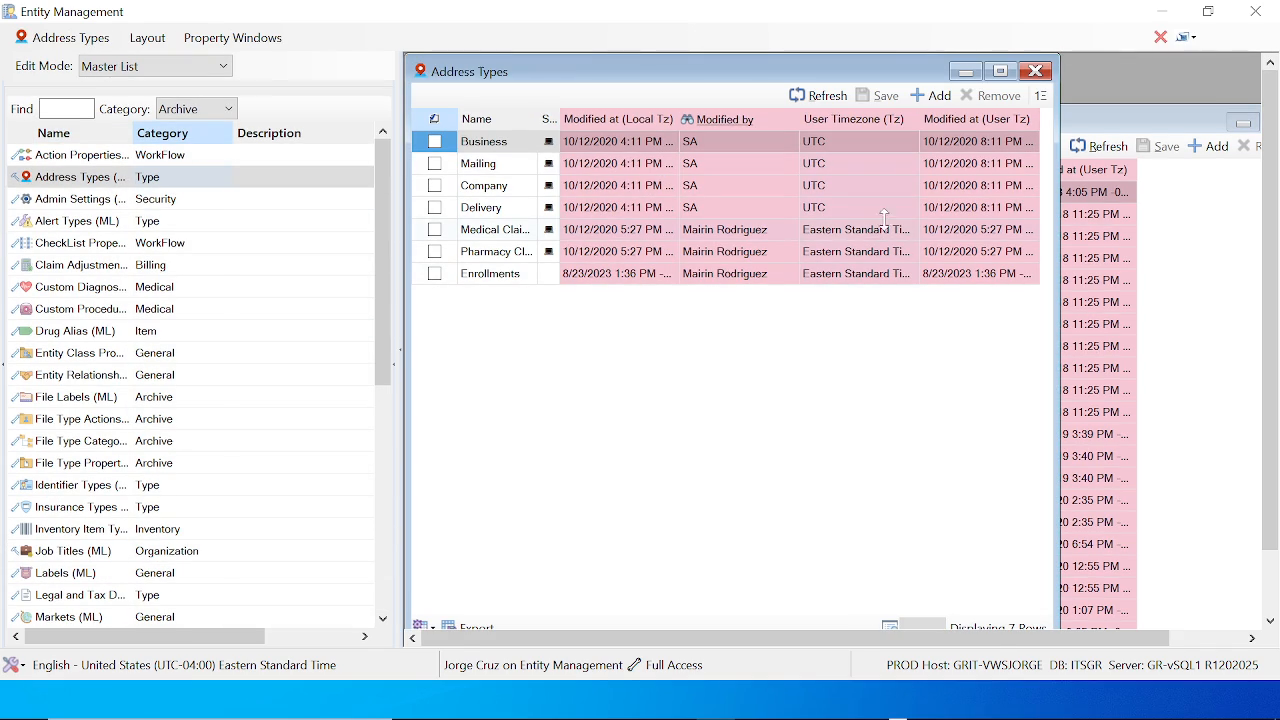
Task: Tick the Enrollments row checkbox
Action: (435, 274)
